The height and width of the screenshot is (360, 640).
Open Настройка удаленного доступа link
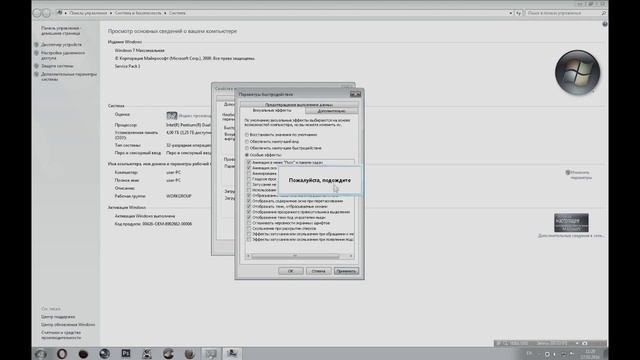63,56
